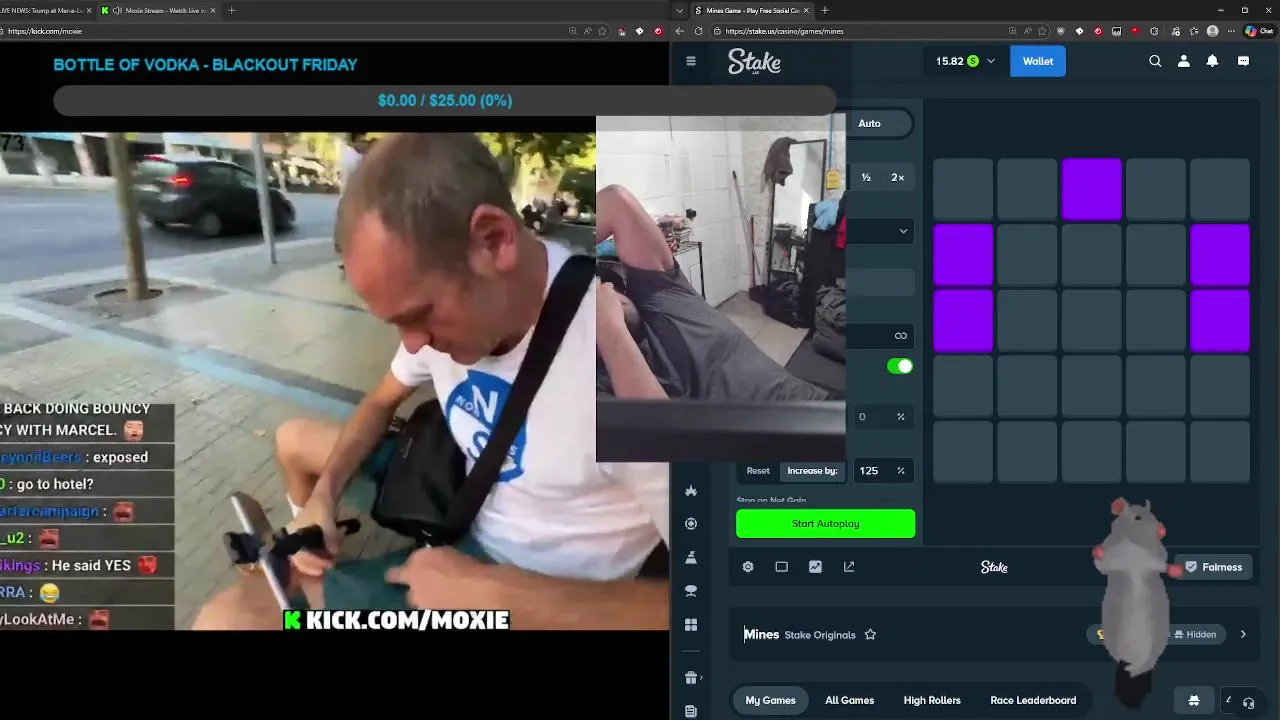Open tab search dropdown in Stake window

tap(680, 10)
